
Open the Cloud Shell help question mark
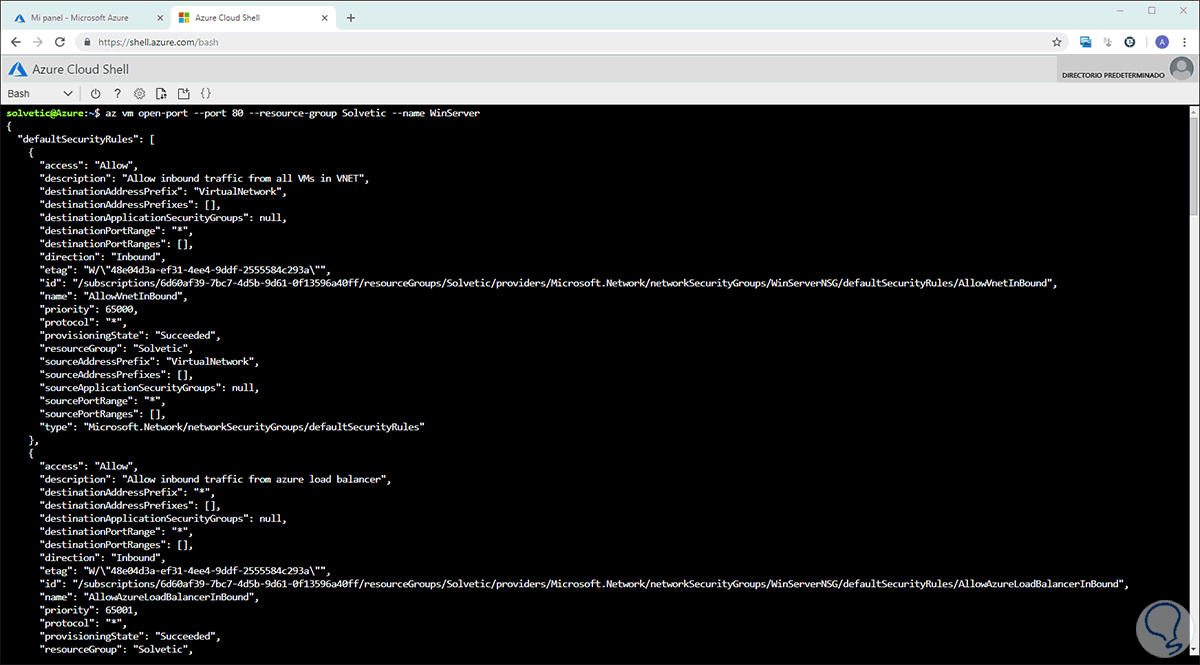117,93
